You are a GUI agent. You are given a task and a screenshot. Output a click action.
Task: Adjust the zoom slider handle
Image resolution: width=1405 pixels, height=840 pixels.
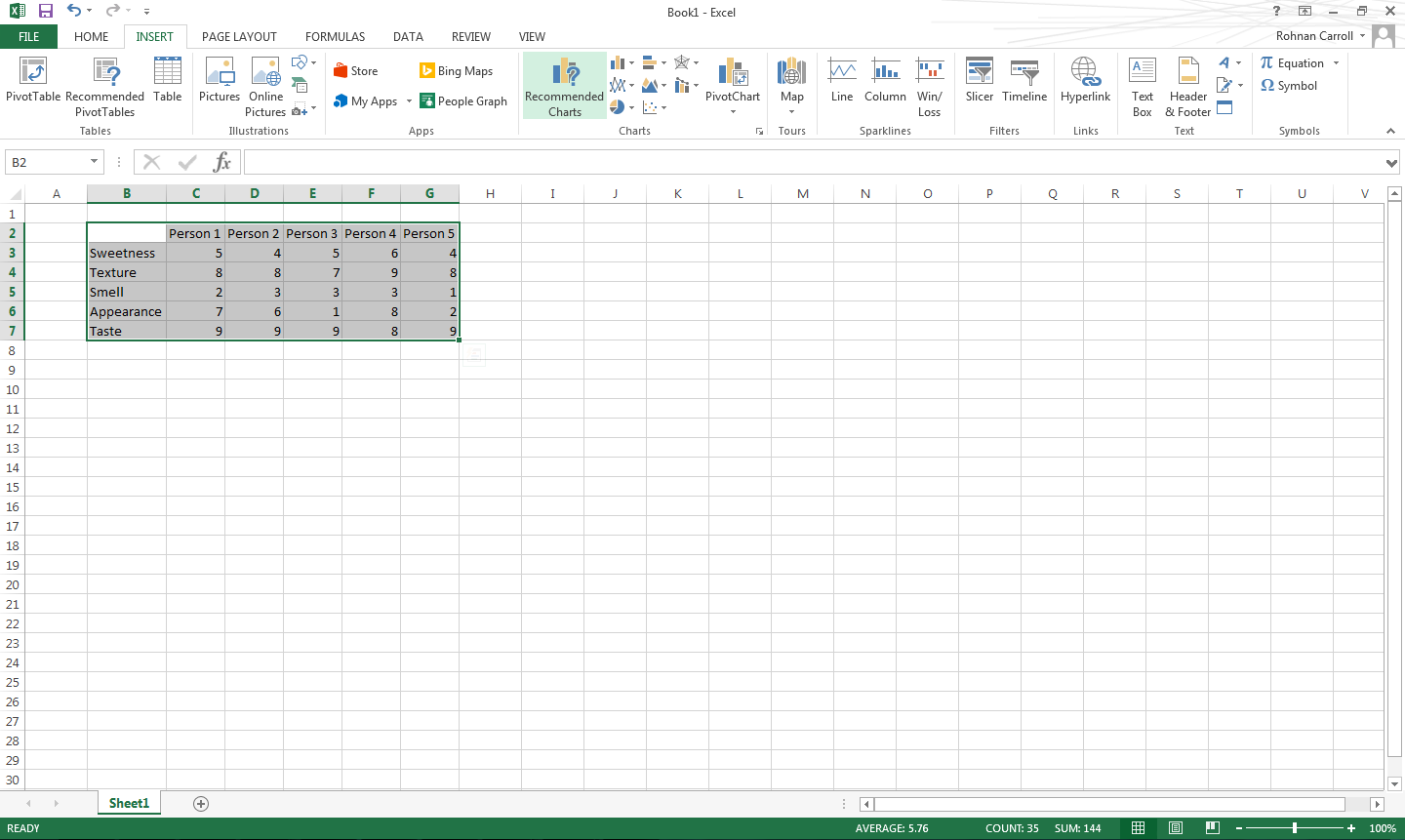coord(1295,828)
